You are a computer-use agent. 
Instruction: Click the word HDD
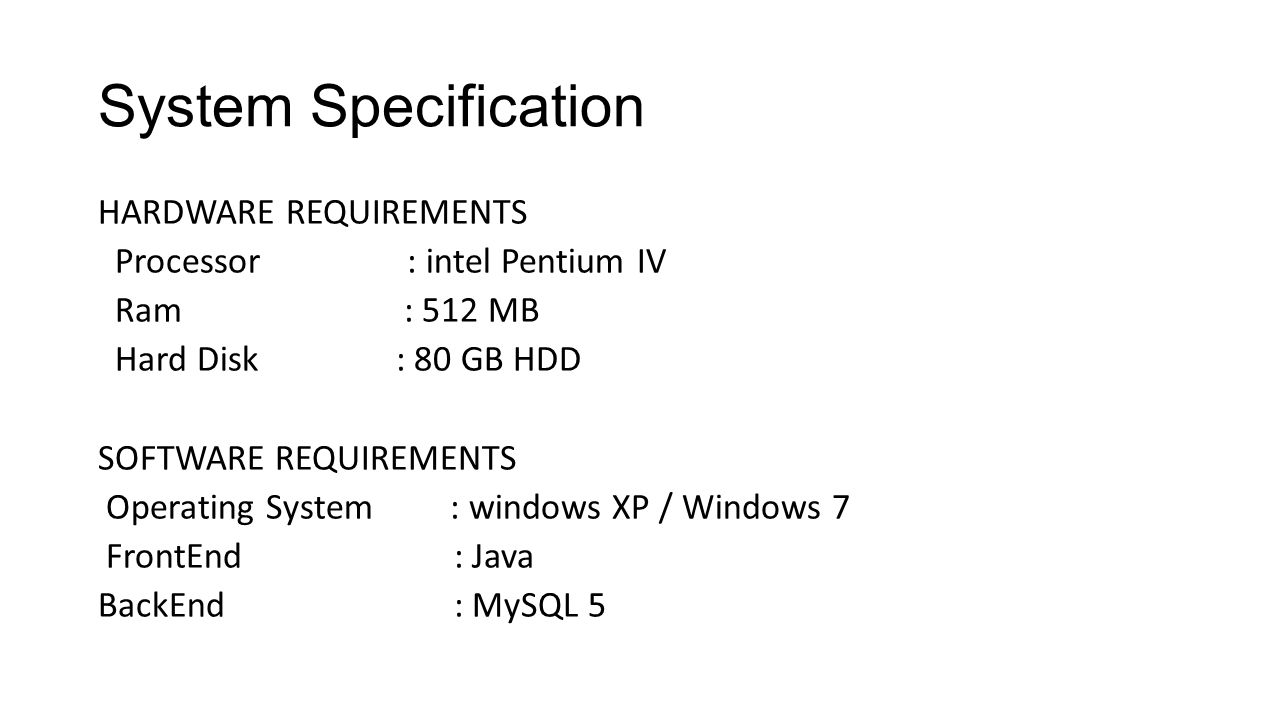point(547,360)
